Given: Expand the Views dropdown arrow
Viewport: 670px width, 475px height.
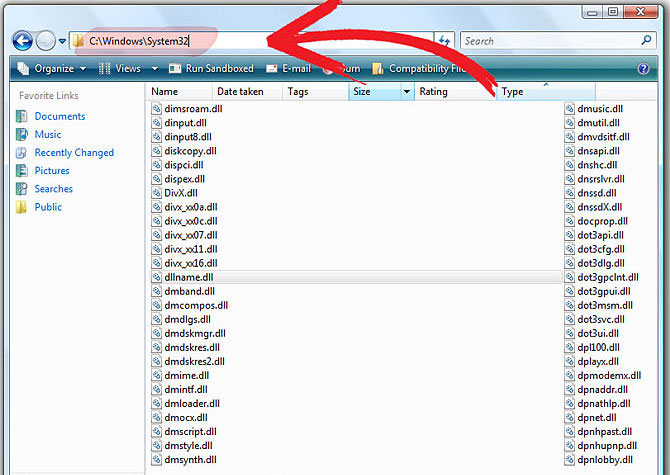Looking at the screenshot, I should (x=154, y=68).
